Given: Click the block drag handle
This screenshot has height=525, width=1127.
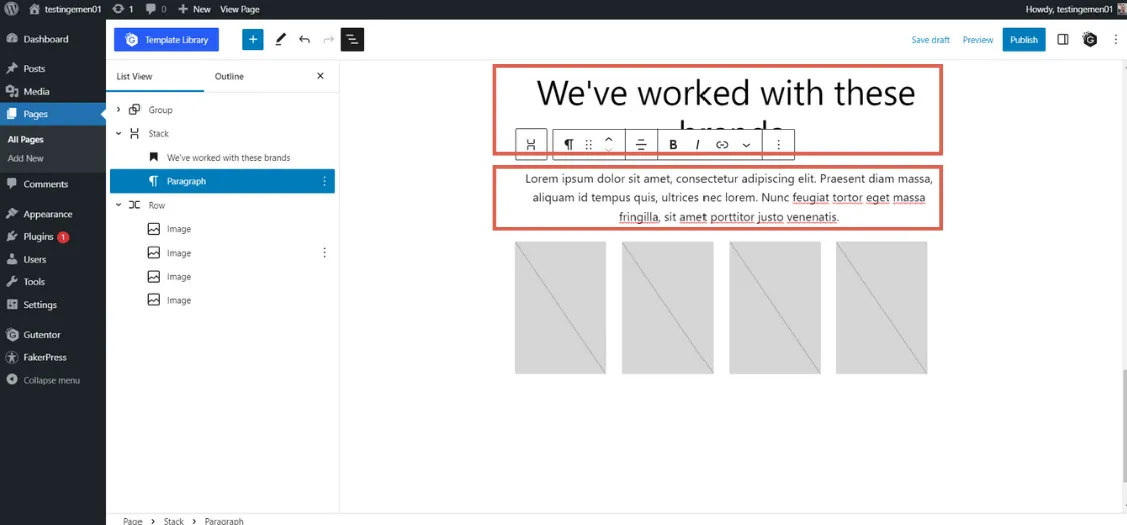Looking at the screenshot, I should click(x=589, y=144).
